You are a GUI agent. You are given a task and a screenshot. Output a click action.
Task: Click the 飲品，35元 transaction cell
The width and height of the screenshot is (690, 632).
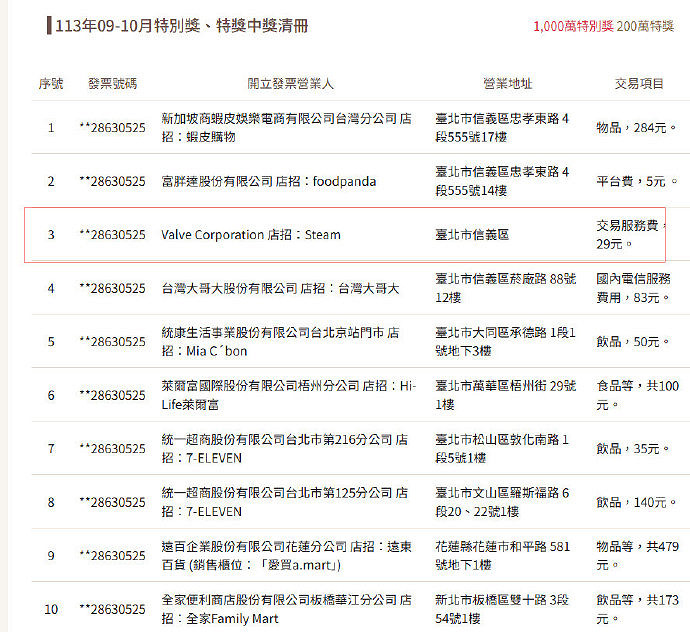(632, 449)
